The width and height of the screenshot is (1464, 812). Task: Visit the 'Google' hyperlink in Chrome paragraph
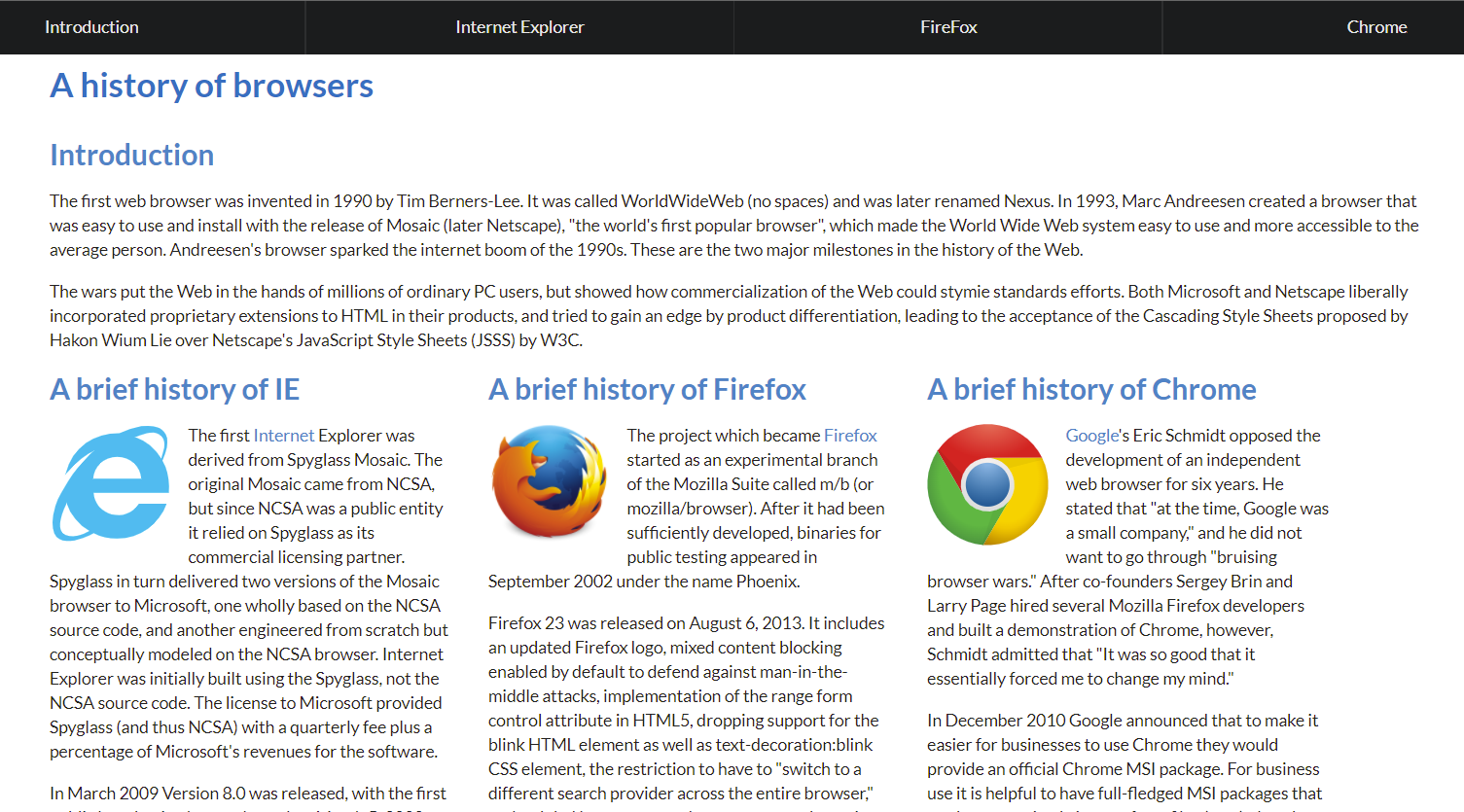(1092, 436)
